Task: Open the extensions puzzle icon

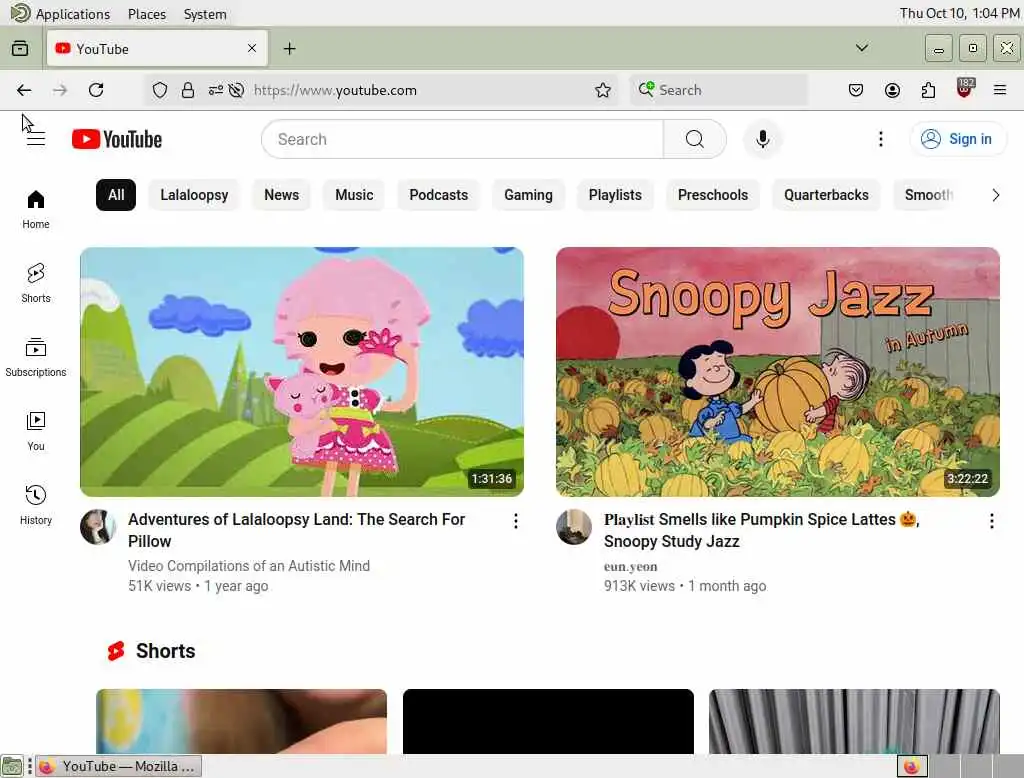Action: tap(928, 90)
